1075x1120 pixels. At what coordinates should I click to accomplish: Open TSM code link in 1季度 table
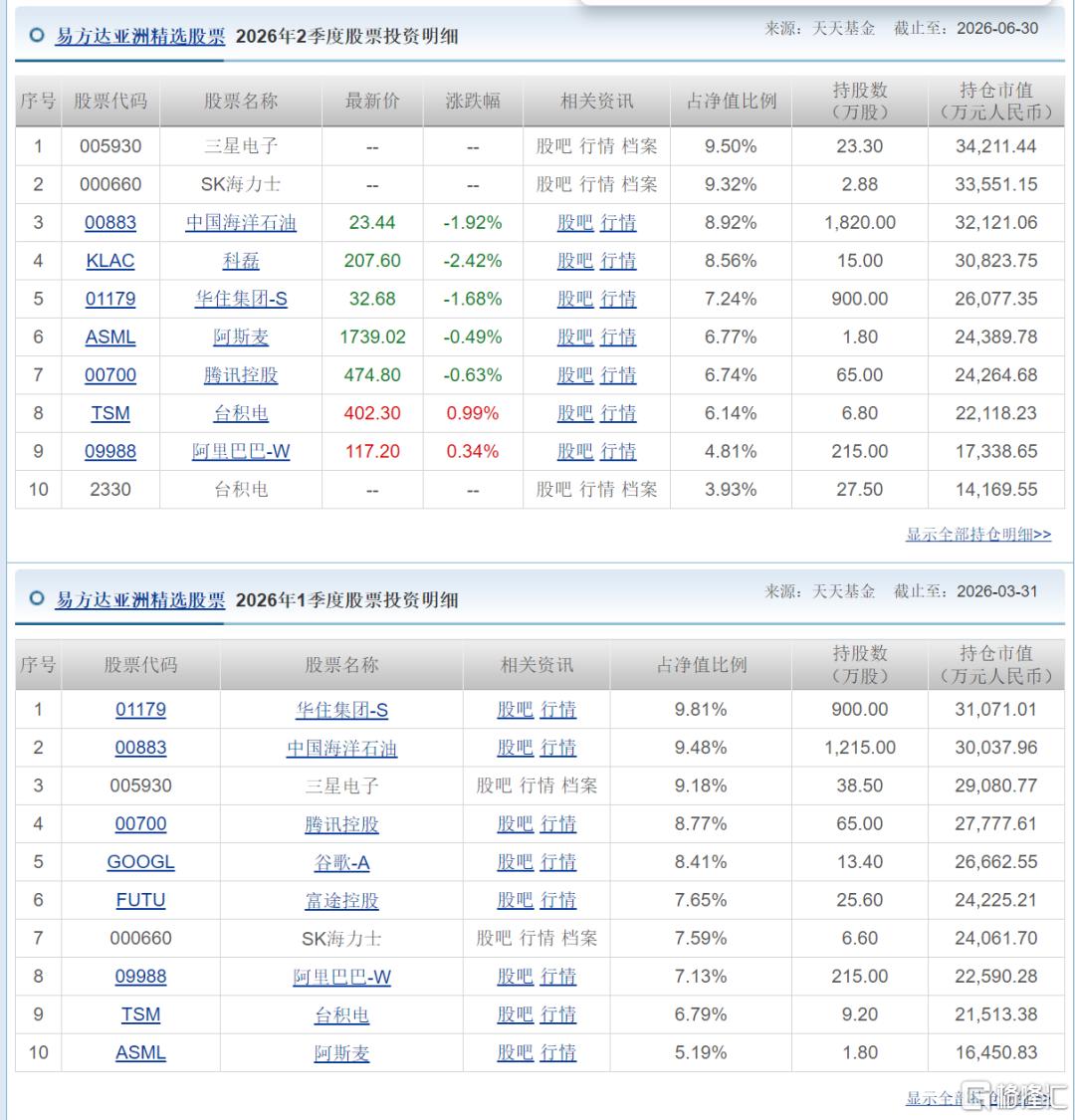pos(140,1014)
